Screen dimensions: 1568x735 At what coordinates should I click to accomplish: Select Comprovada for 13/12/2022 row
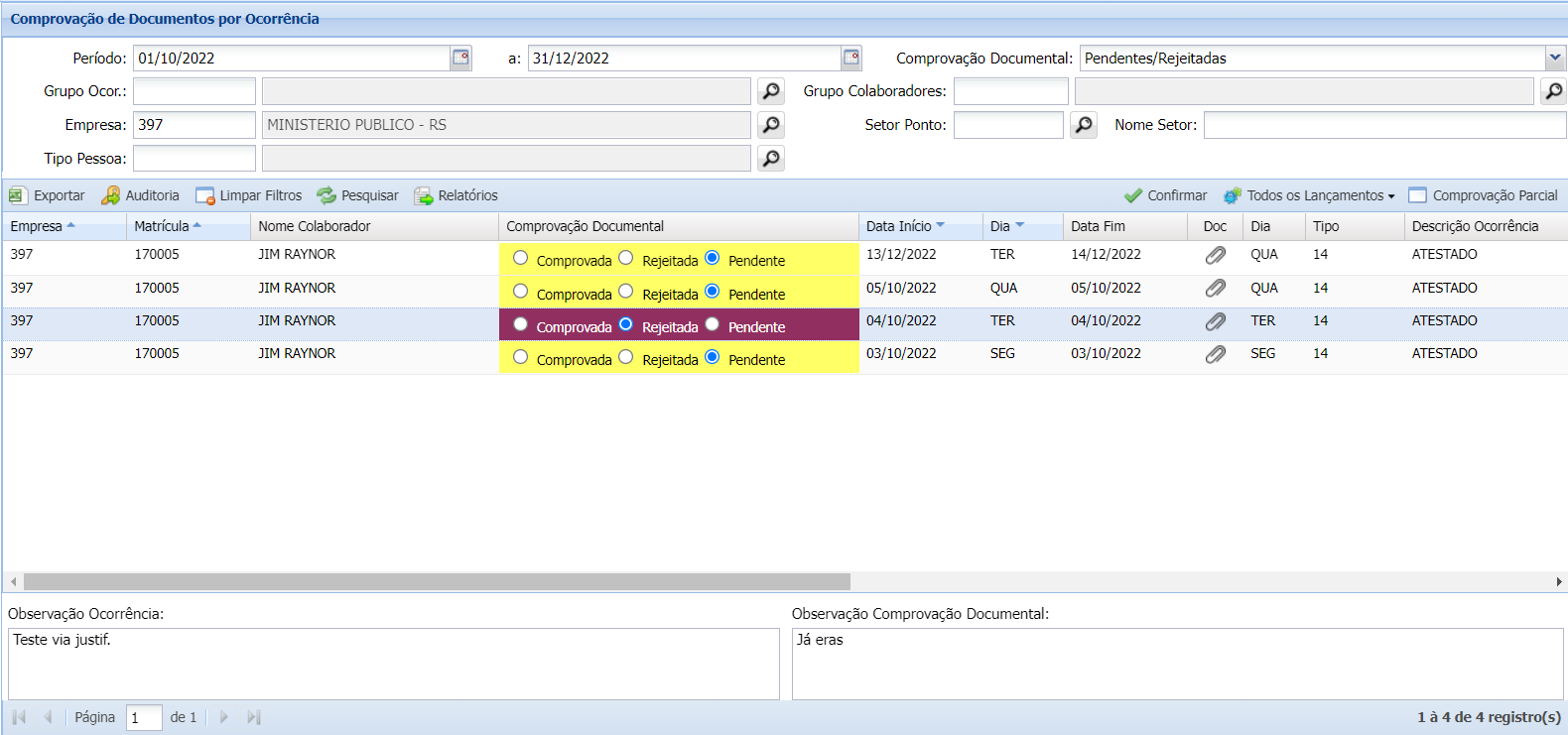click(x=520, y=258)
